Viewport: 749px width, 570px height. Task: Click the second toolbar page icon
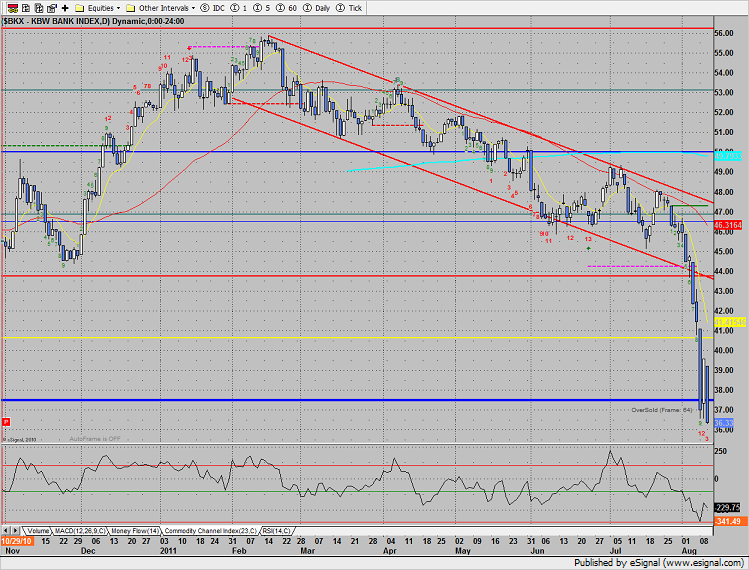pos(26,8)
